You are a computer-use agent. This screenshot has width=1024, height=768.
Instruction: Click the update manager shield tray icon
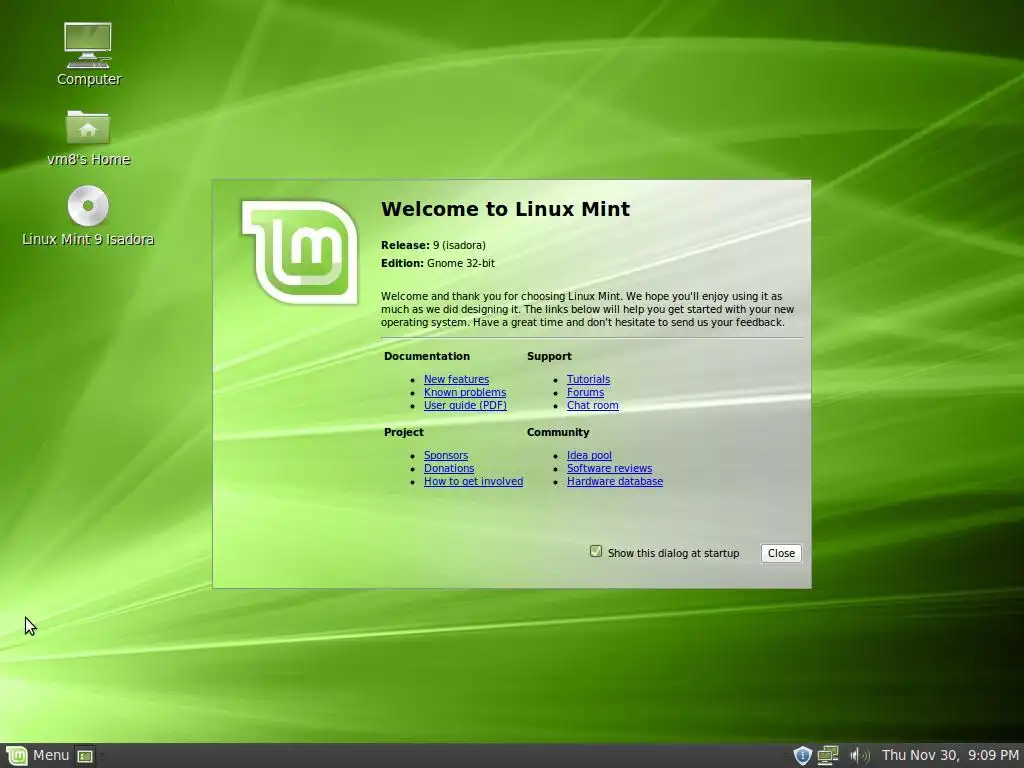pyautogui.click(x=802, y=756)
